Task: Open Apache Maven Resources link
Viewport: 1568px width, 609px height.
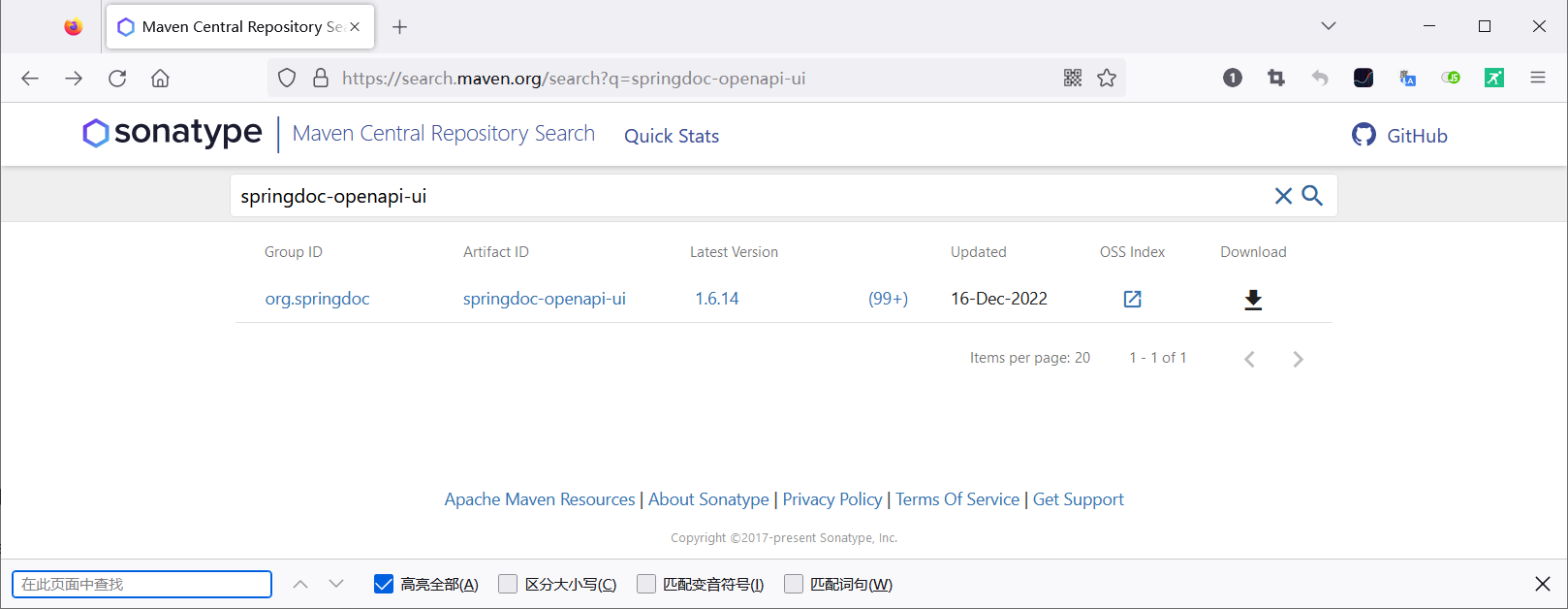Action: pyautogui.click(x=540, y=499)
